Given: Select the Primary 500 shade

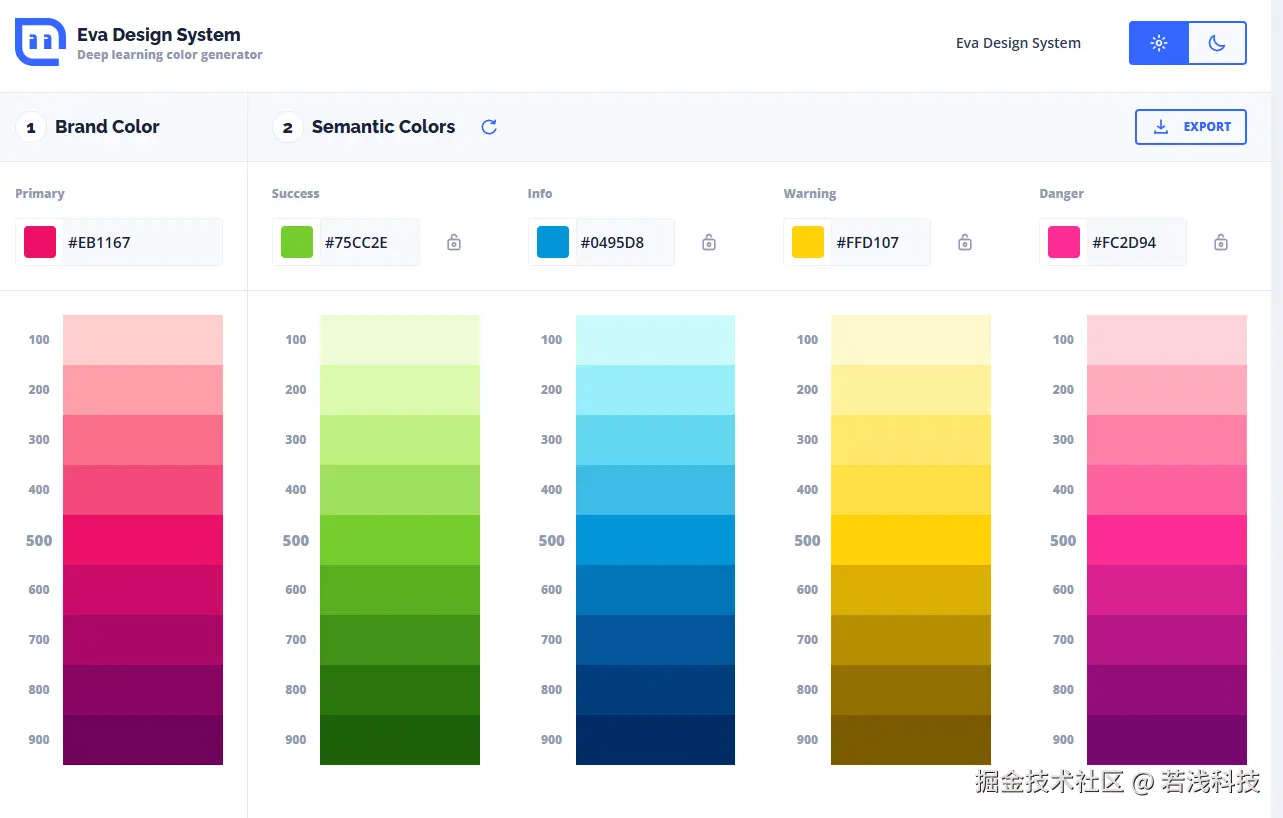Looking at the screenshot, I should pyautogui.click(x=143, y=540).
